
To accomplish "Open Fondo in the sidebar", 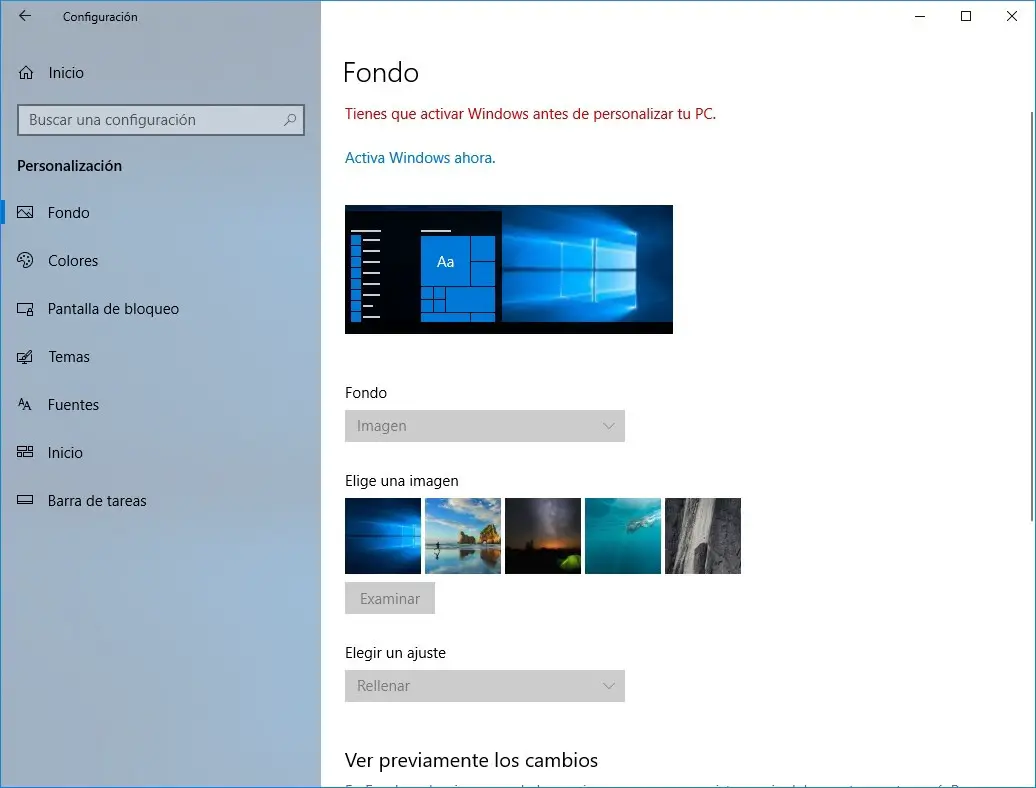I will click(x=69, y=213).
